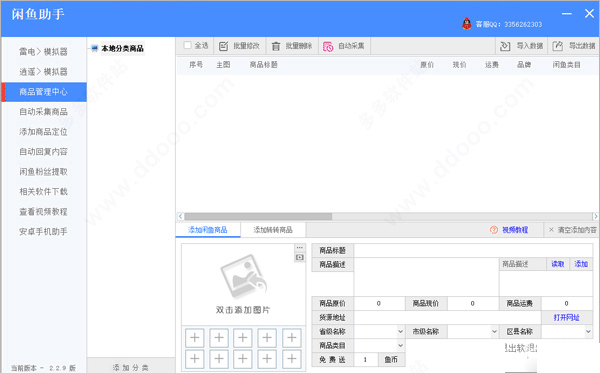This screenshot has width=600, height=373.
Task: Click the scrollbar right arrow
Action: tap(595, 217)
